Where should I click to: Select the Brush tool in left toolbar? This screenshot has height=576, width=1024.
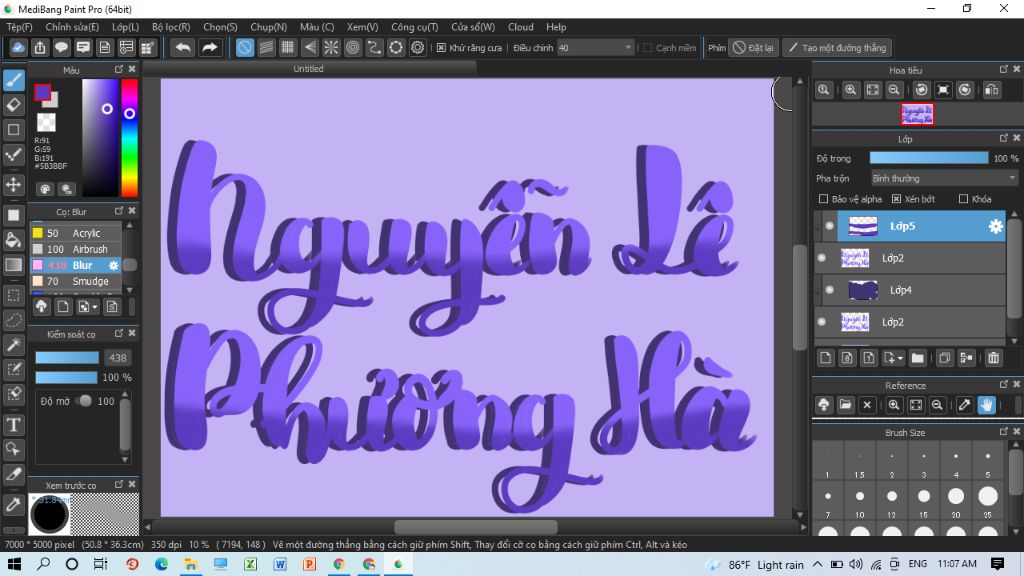click(x=13, y=80)
